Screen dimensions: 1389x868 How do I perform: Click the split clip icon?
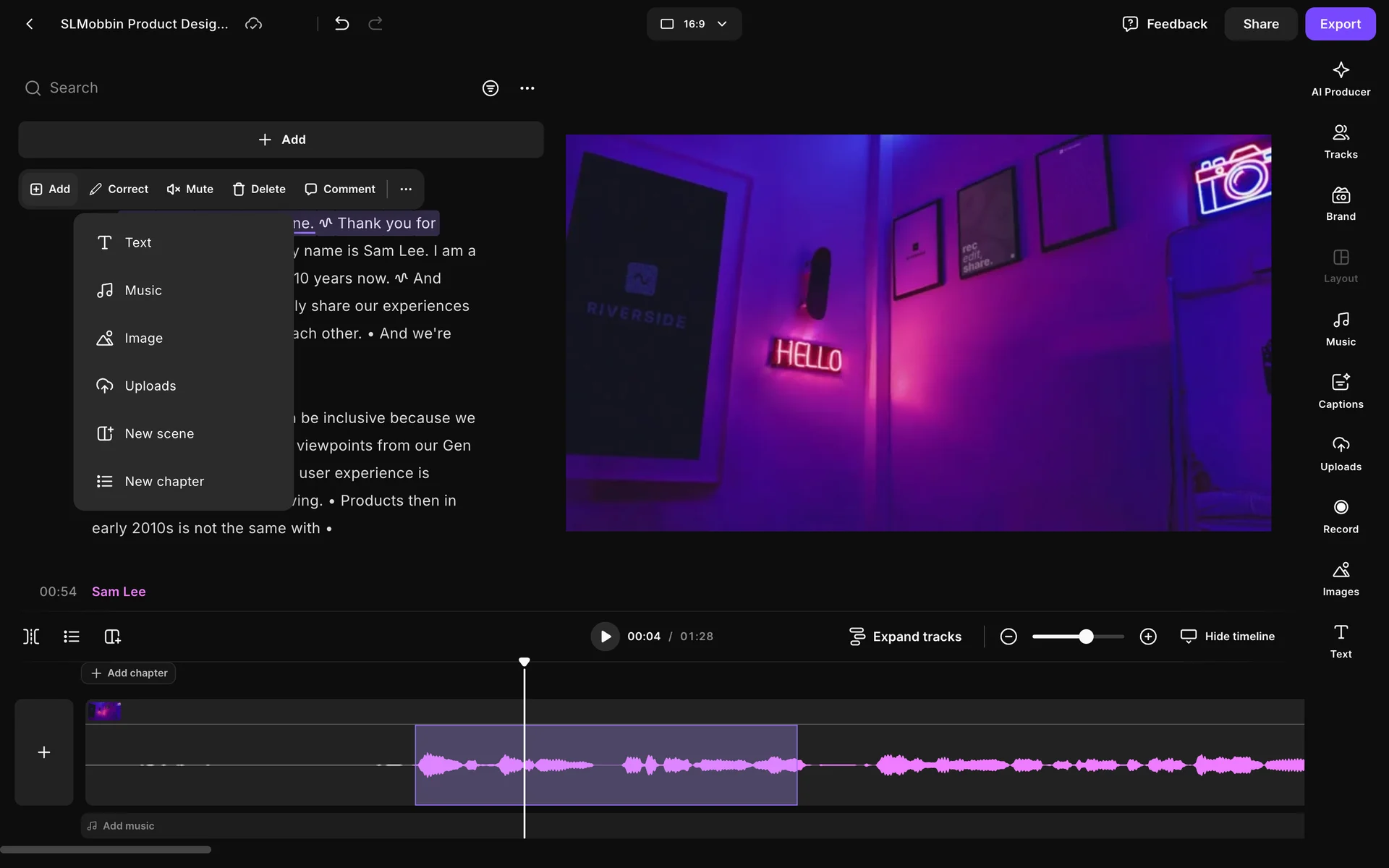tap(31, 637)
